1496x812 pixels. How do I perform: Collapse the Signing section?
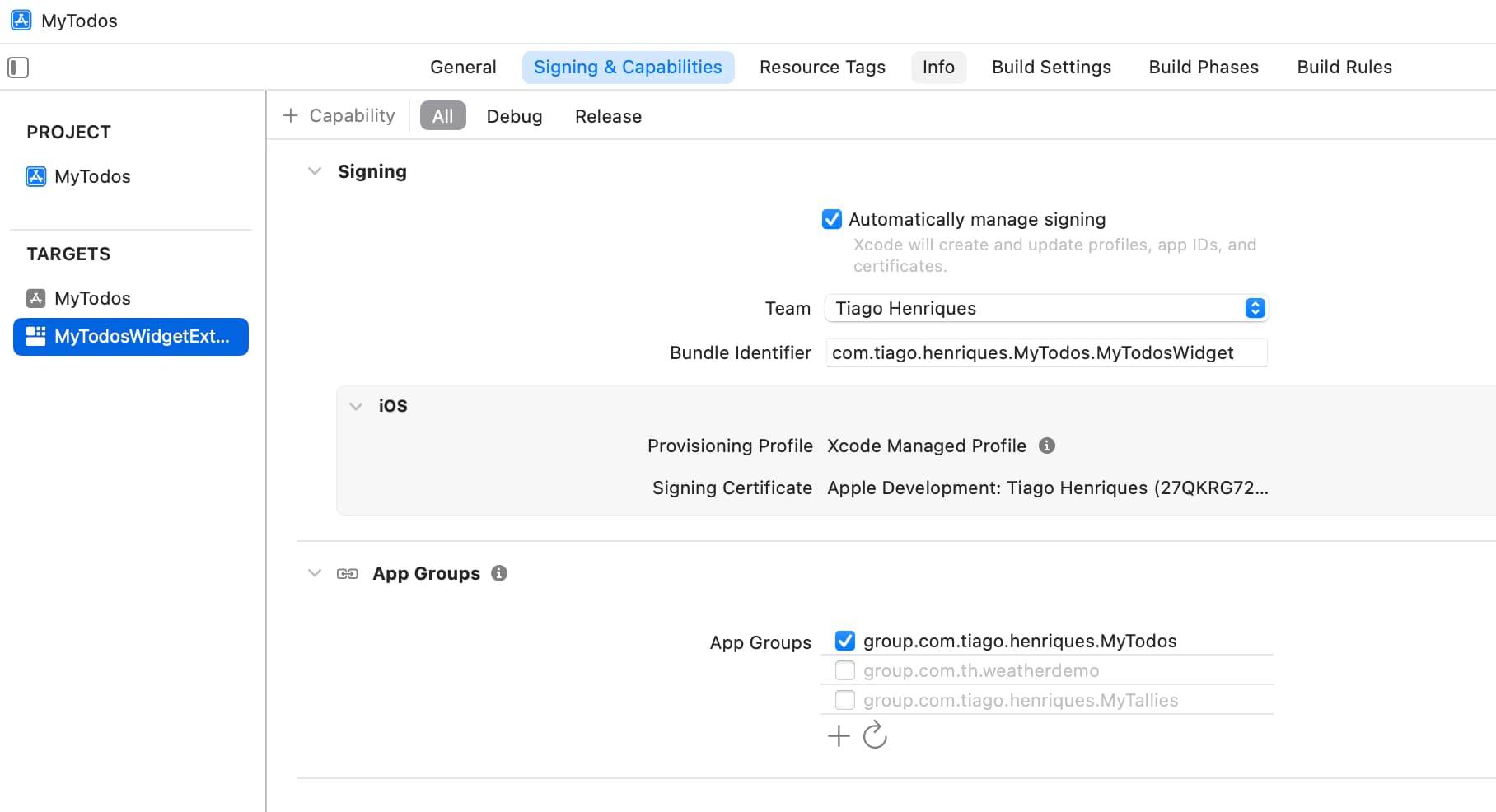pyautogui.click(x=315, y=171)
